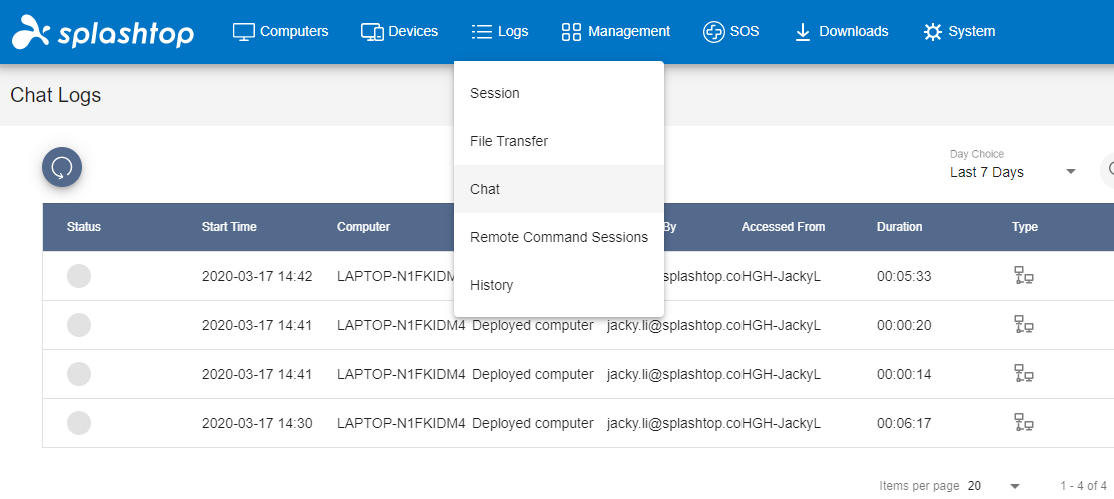1114x499 pixels.
Task: Open the Computers section
Action: [x=281, y=31]
